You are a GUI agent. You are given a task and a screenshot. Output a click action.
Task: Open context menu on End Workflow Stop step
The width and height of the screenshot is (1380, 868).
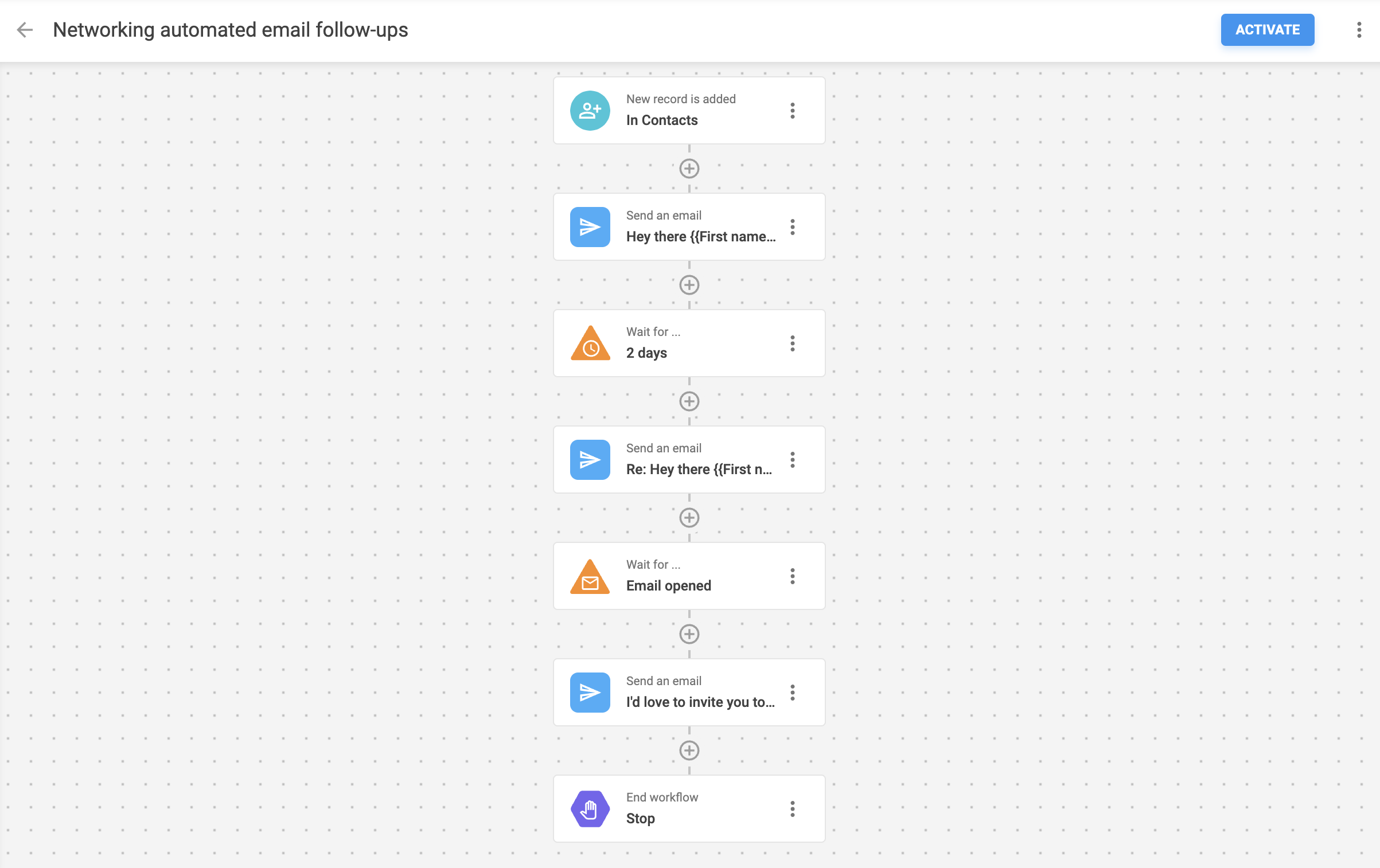(793, 808)
